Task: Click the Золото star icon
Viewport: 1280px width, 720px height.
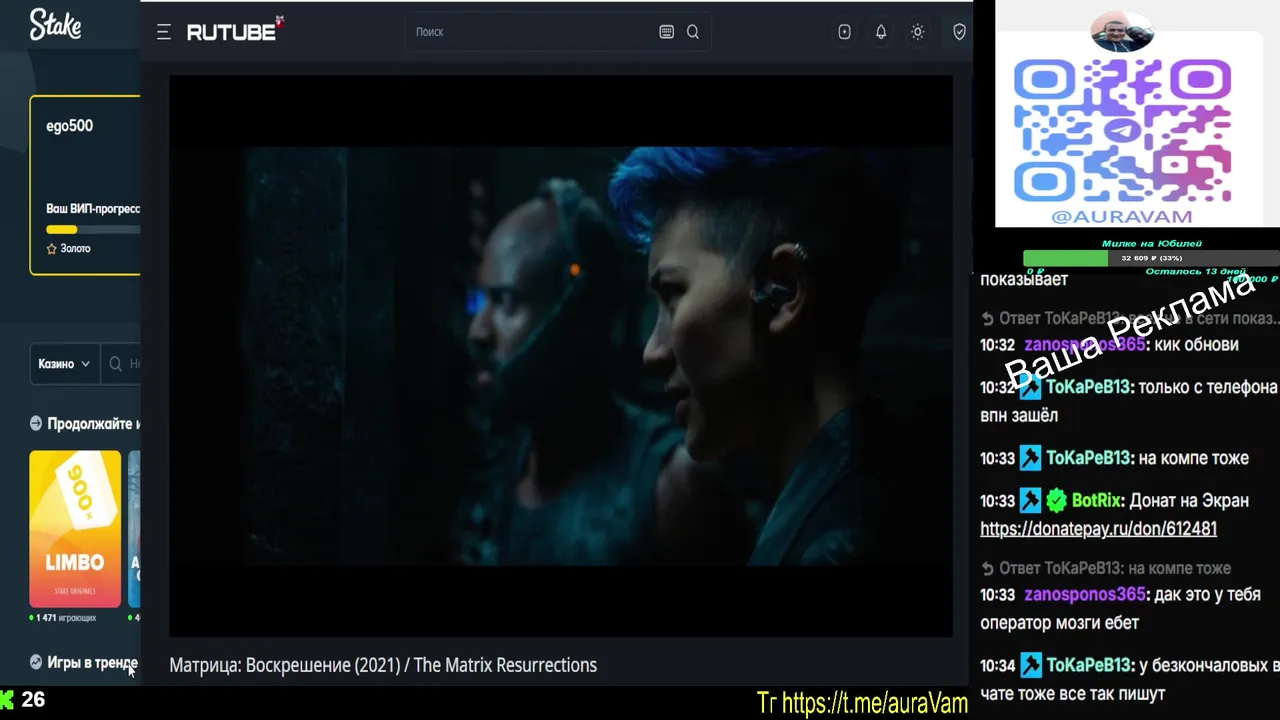Action: (x=52, y=248)
